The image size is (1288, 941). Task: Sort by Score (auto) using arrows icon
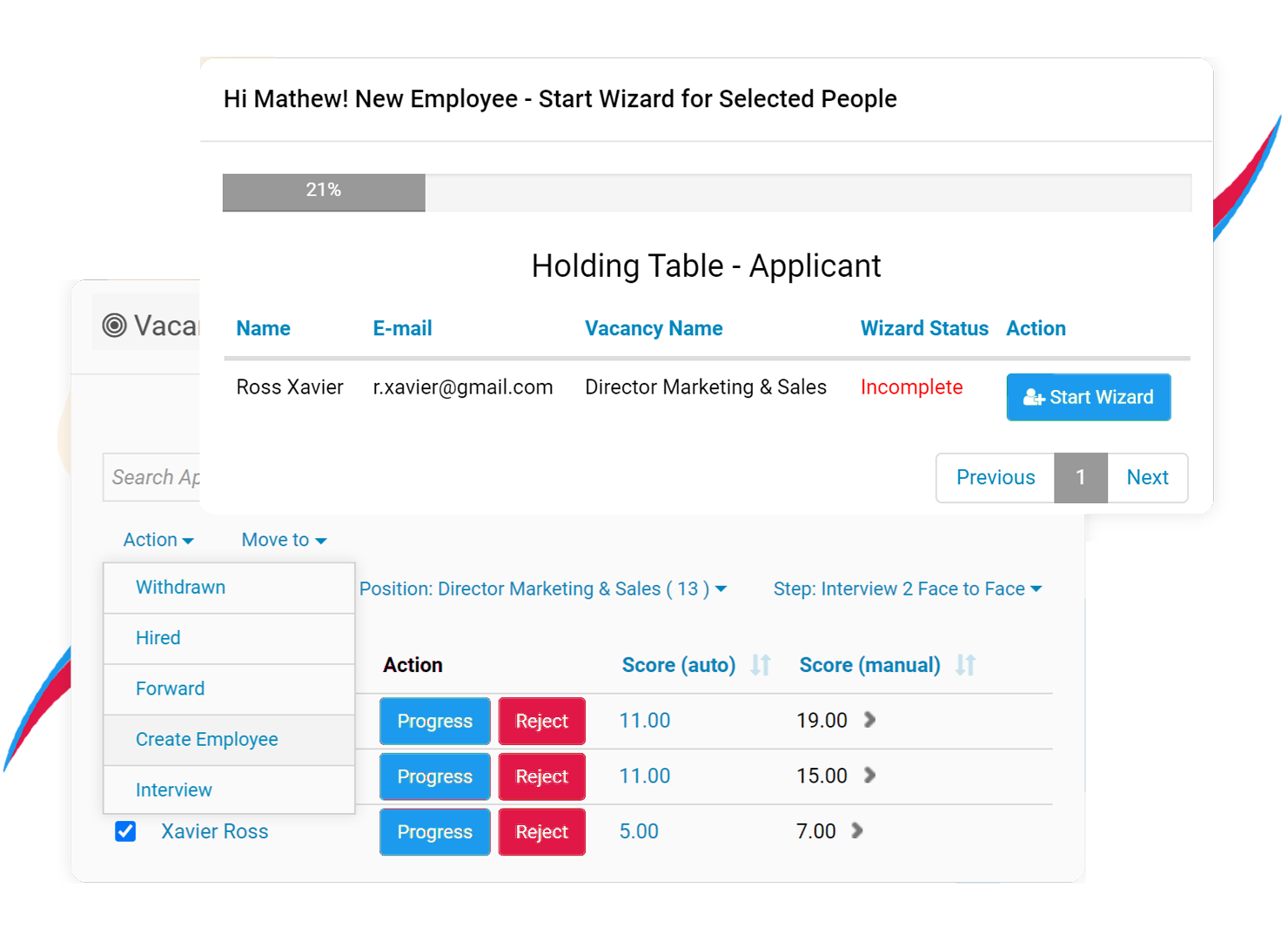(x=760, y=664)
